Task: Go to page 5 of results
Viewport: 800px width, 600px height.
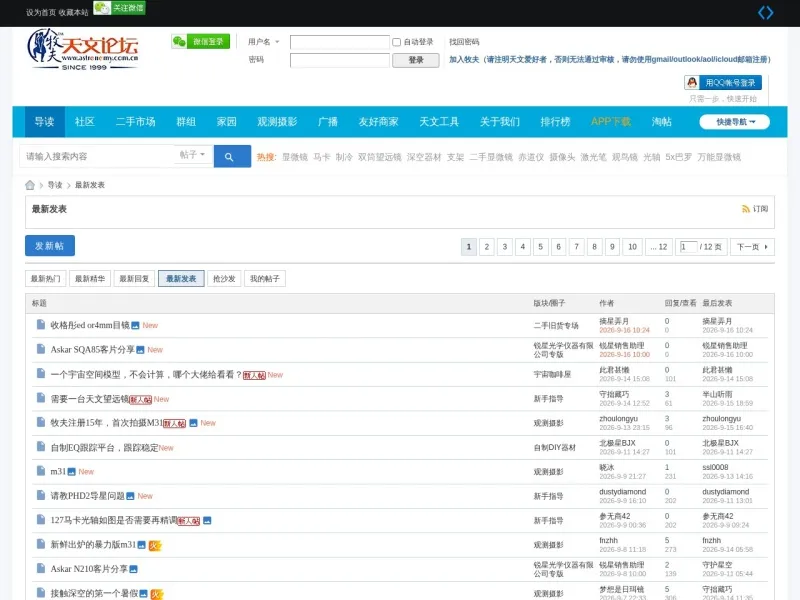Action: tap(540, 247)
